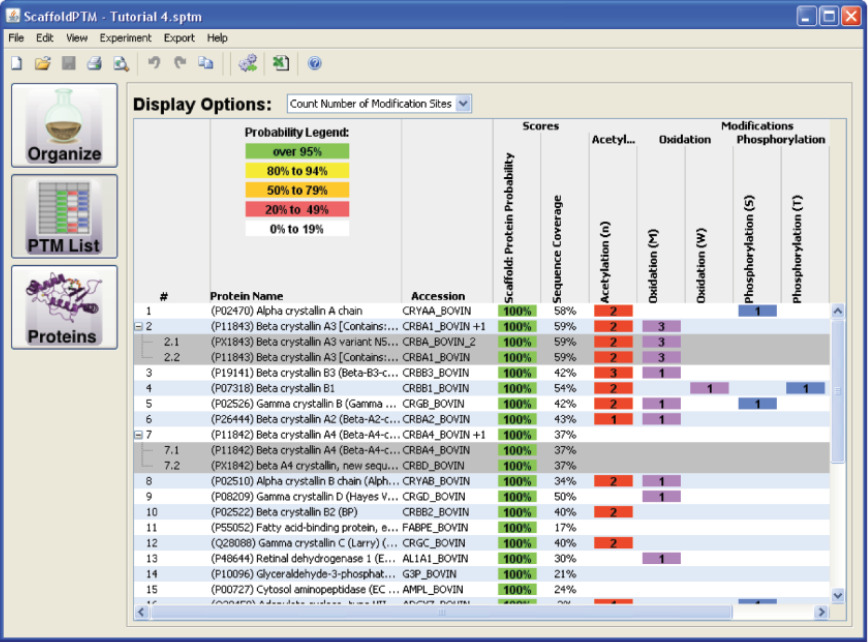The height and width of the screenshot is (642, 868).
Task: Click the Save disk icon
Action: coord(69,64)
